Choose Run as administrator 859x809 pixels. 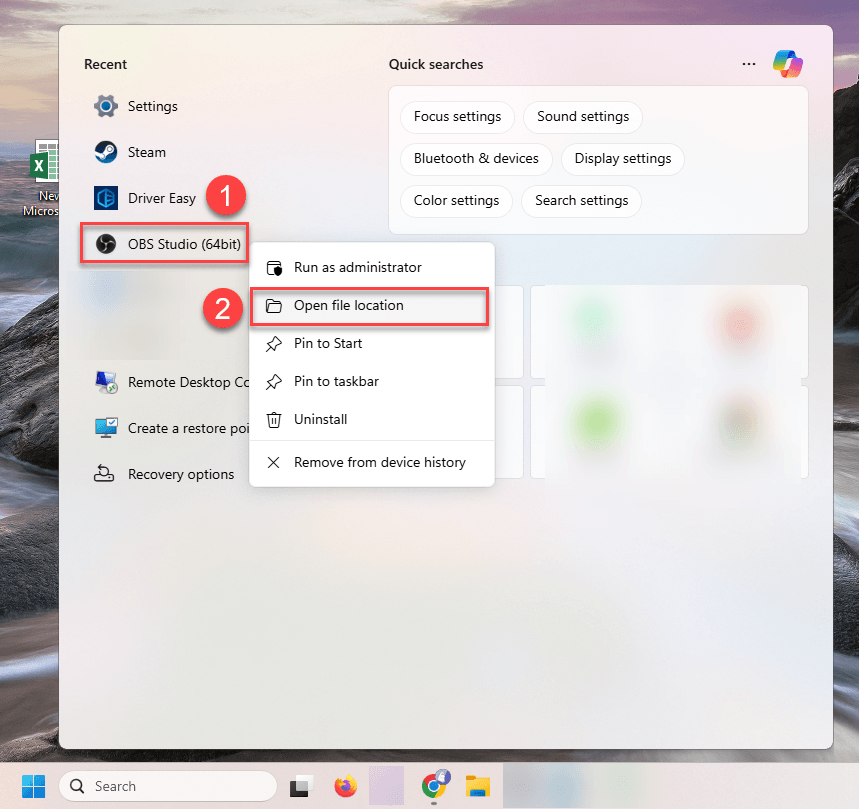tap(372, 267)
